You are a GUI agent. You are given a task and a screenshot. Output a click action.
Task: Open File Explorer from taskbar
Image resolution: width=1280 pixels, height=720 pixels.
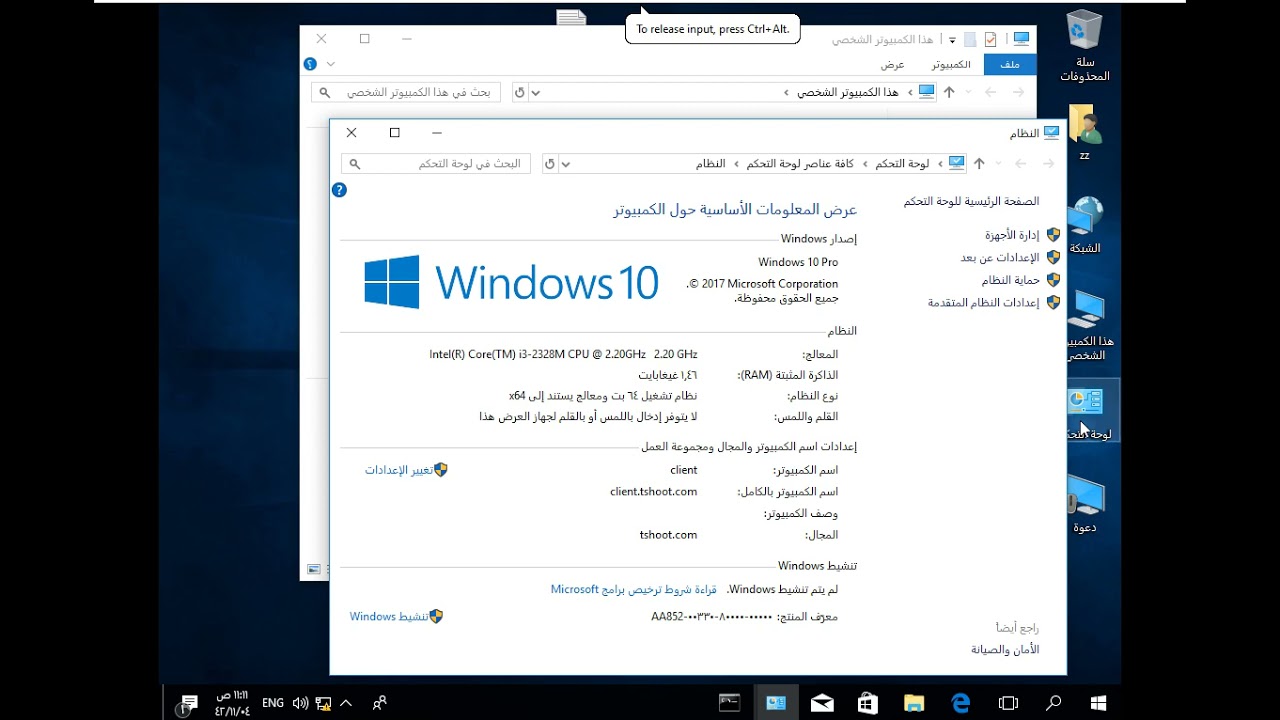pos(914,703)
